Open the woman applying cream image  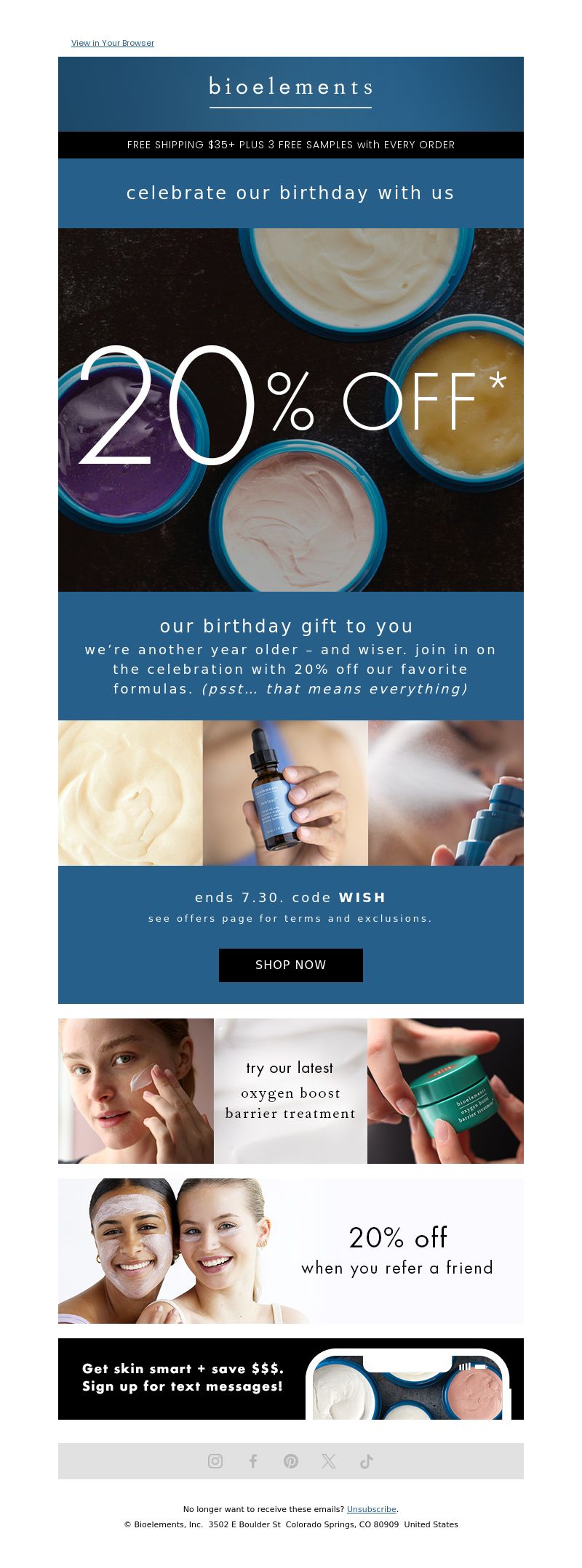point(136,1091)
